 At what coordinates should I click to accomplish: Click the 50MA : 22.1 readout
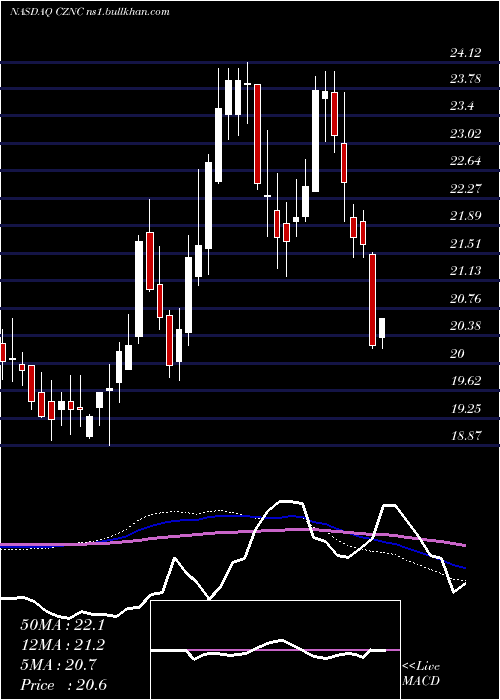(62, 625)
